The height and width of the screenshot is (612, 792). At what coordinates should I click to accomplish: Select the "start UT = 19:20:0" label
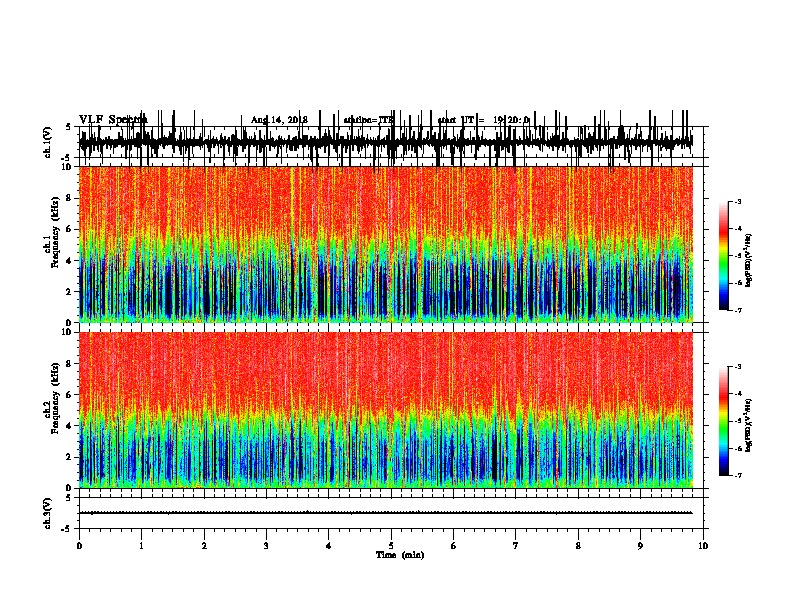point(483,120)
